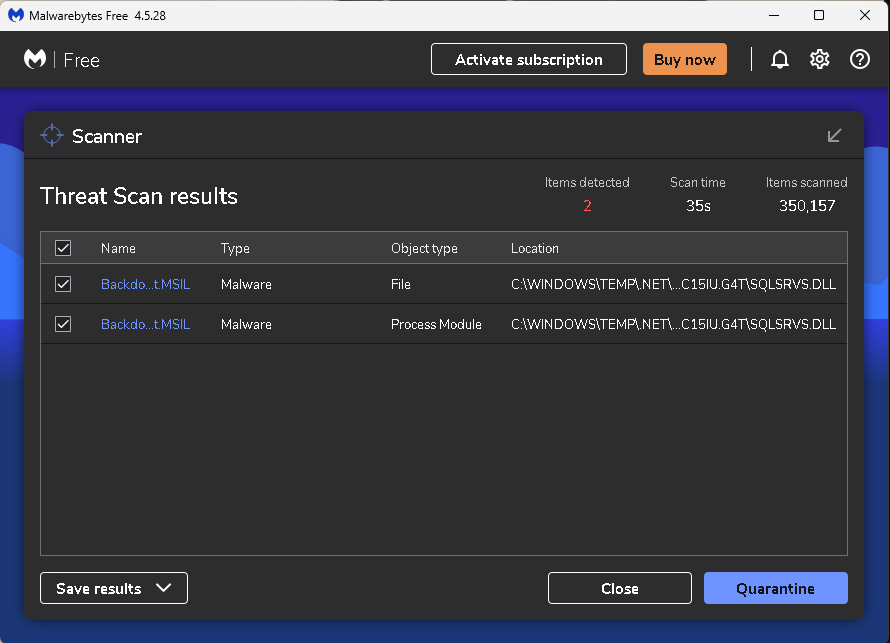This screenshot has width=890, height=643.
Task: Open the help question mark
Action: click(x=859, y=59)
